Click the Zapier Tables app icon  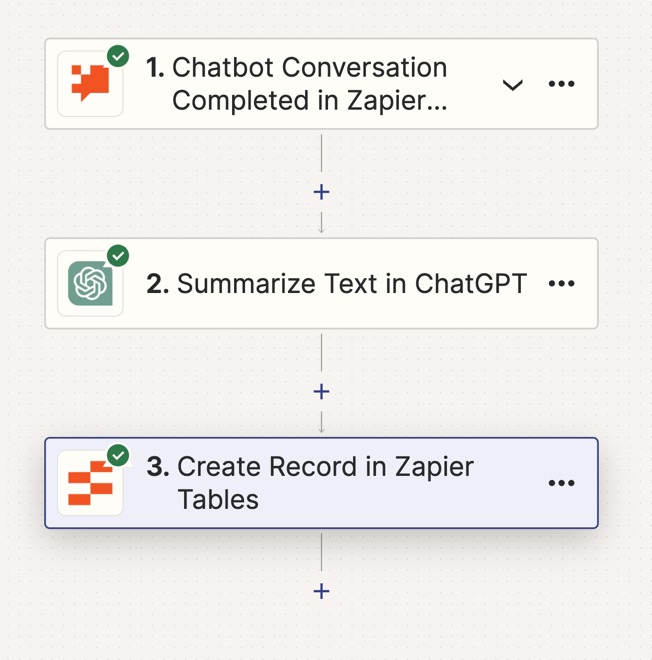(90, 484)
